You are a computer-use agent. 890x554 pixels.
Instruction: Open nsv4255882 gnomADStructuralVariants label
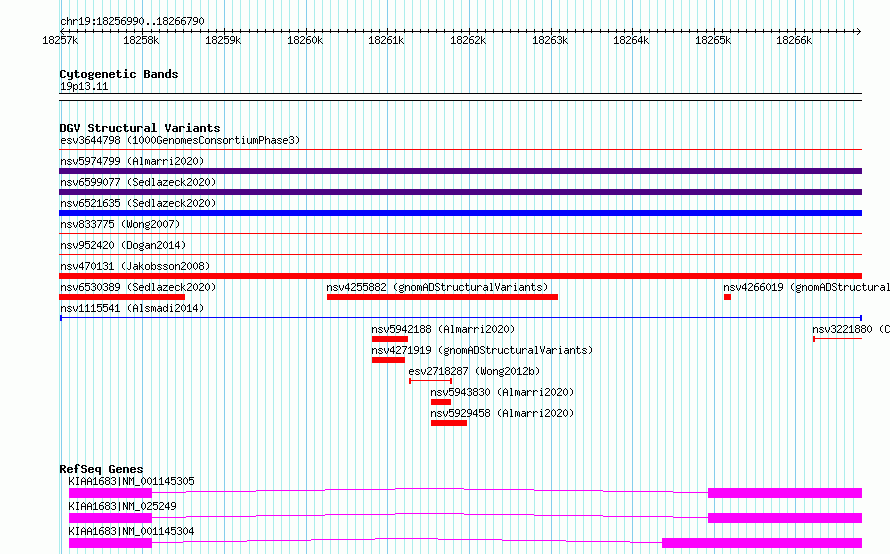[x=437, y=287]
